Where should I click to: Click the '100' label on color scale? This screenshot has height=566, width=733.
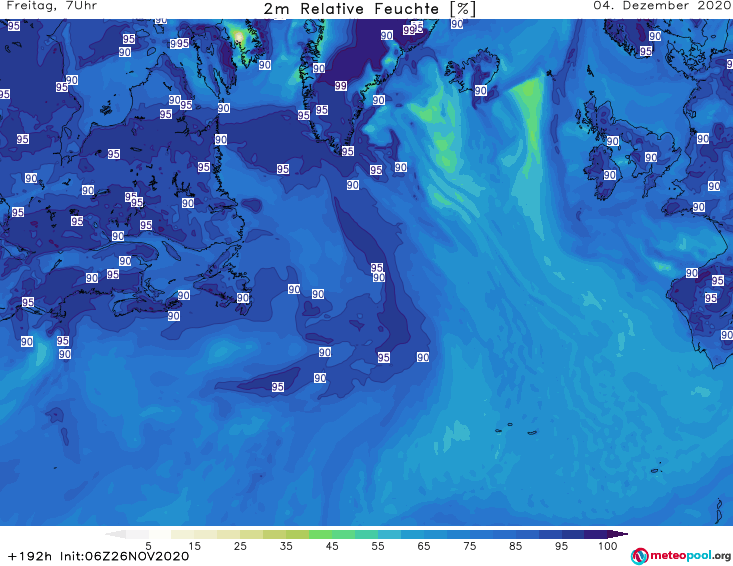pos(608,546)
